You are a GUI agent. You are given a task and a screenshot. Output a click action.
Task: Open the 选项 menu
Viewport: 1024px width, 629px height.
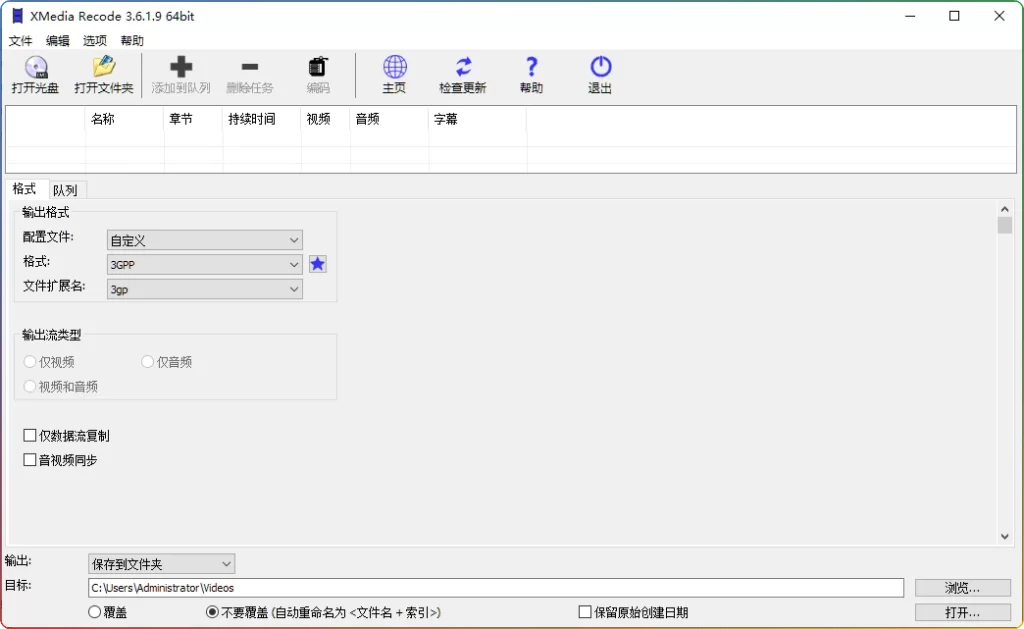(95, 41)
